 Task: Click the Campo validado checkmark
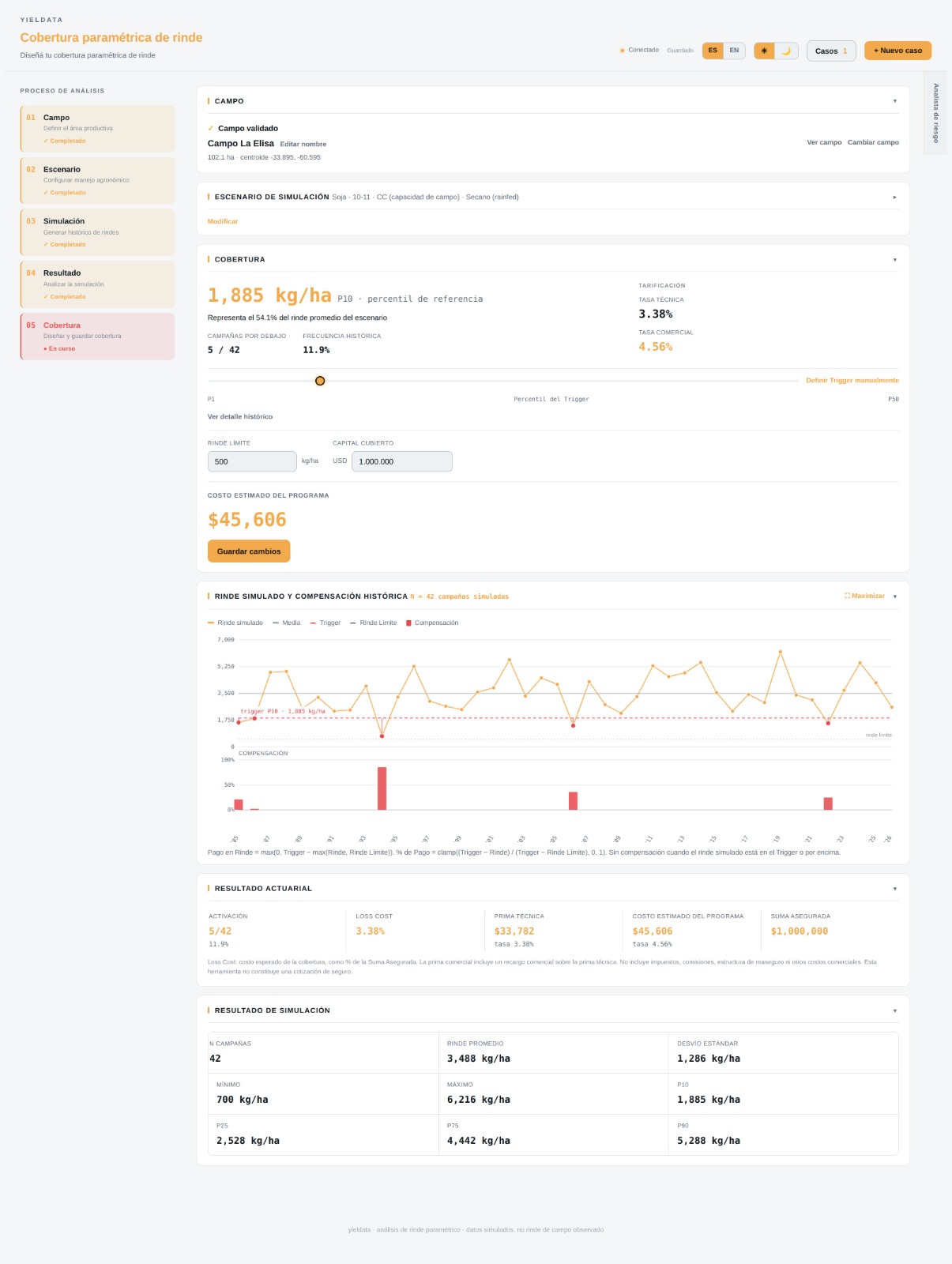211,128
